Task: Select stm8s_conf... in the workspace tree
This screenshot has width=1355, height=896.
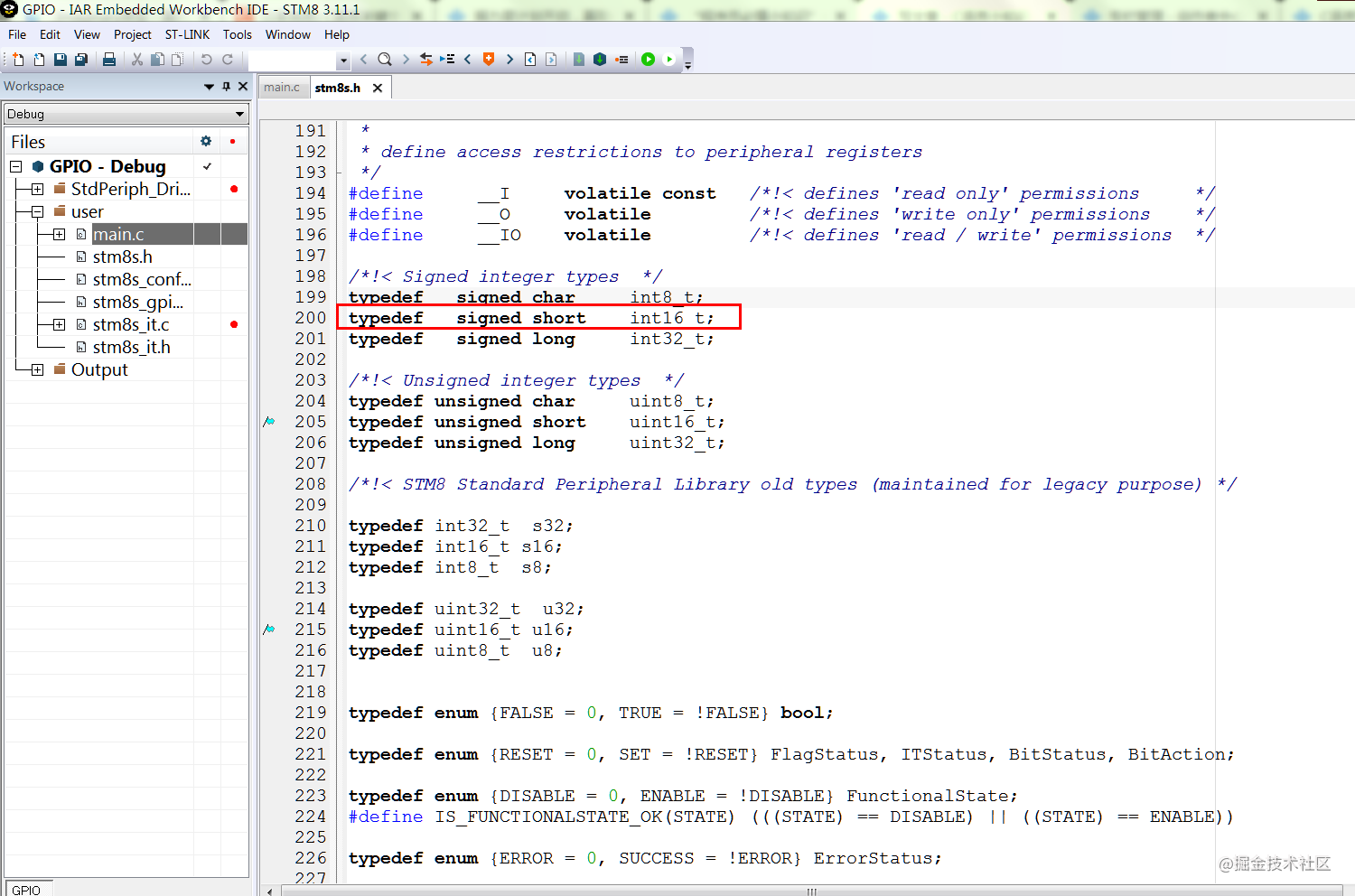Action: click(x=142, y=279)
